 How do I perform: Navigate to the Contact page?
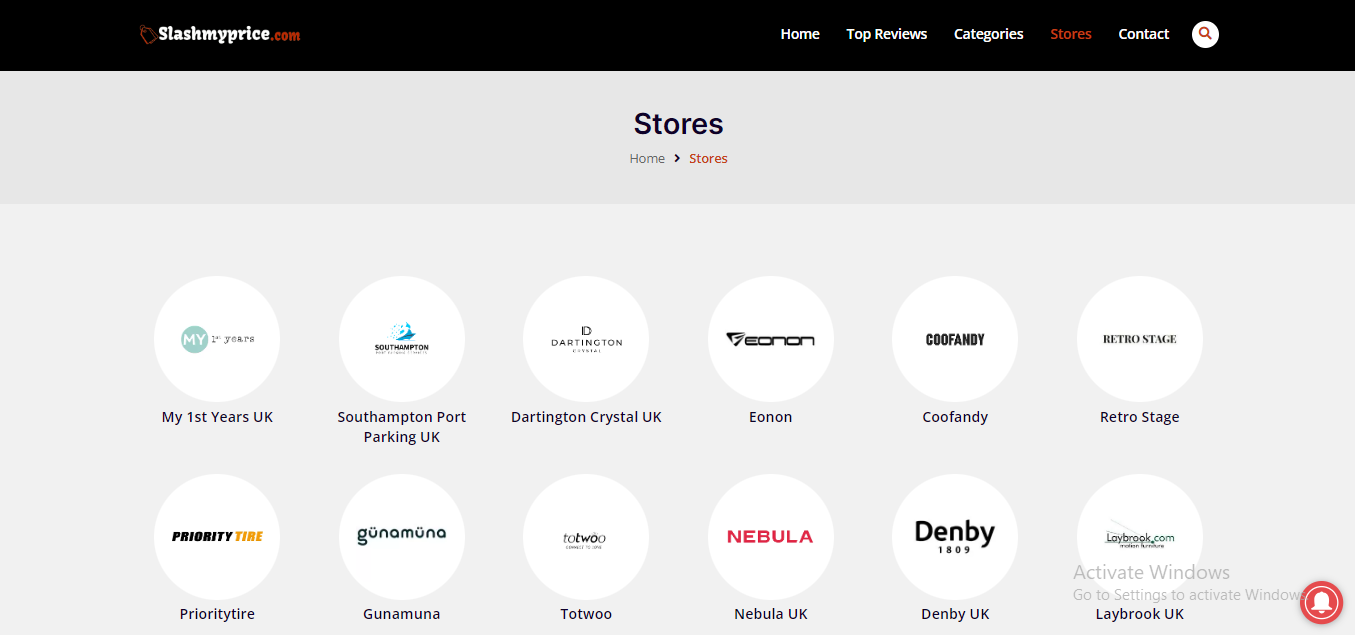pos(1143,34)
